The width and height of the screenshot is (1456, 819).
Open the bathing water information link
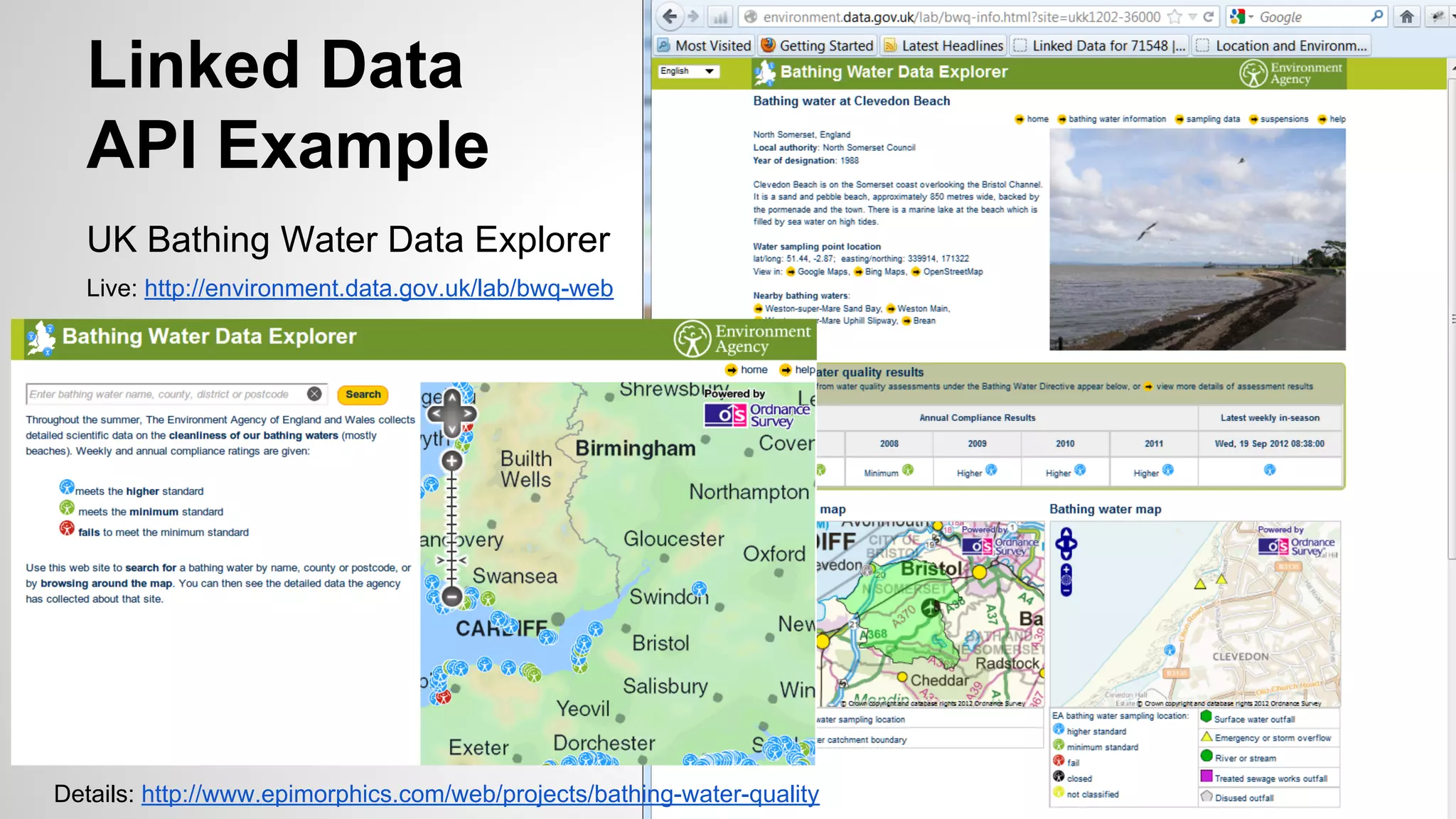click(1112, 119)
